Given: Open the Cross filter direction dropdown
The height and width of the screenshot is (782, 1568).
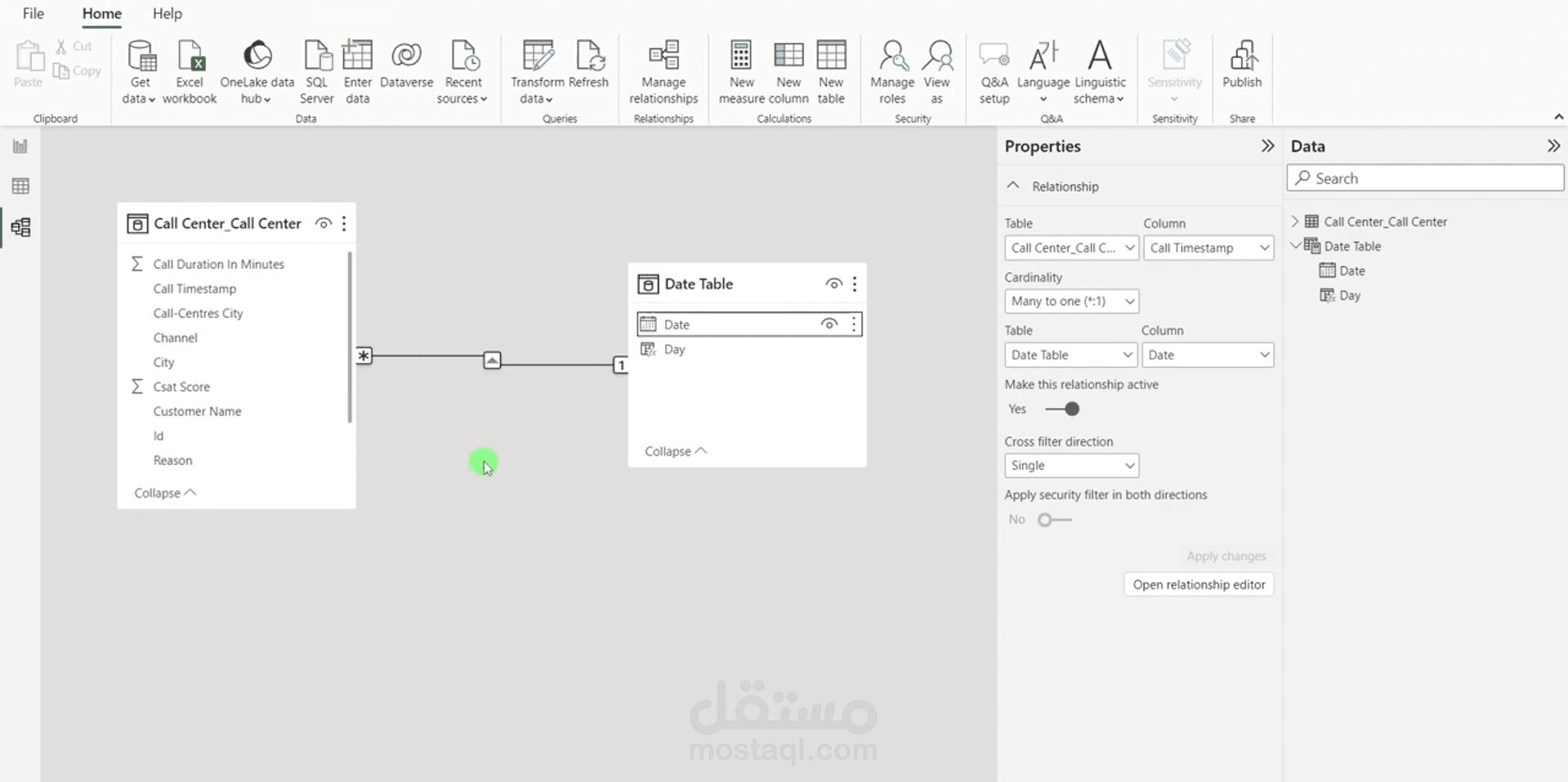Looking at the screenshot, I should [x=1071, y=465].
